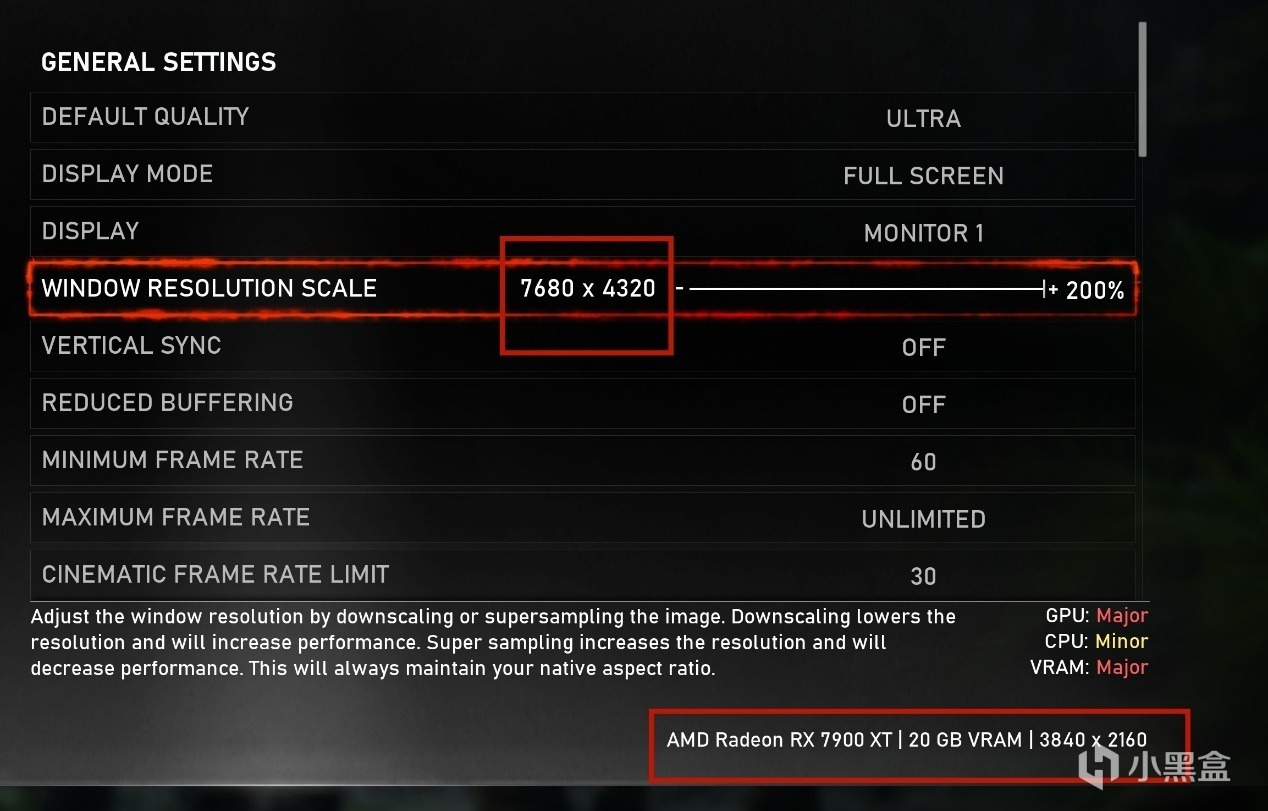Click the minus icon of the resolution scale slider
This screenshot has height=811, width=1268.
[679, 290]
